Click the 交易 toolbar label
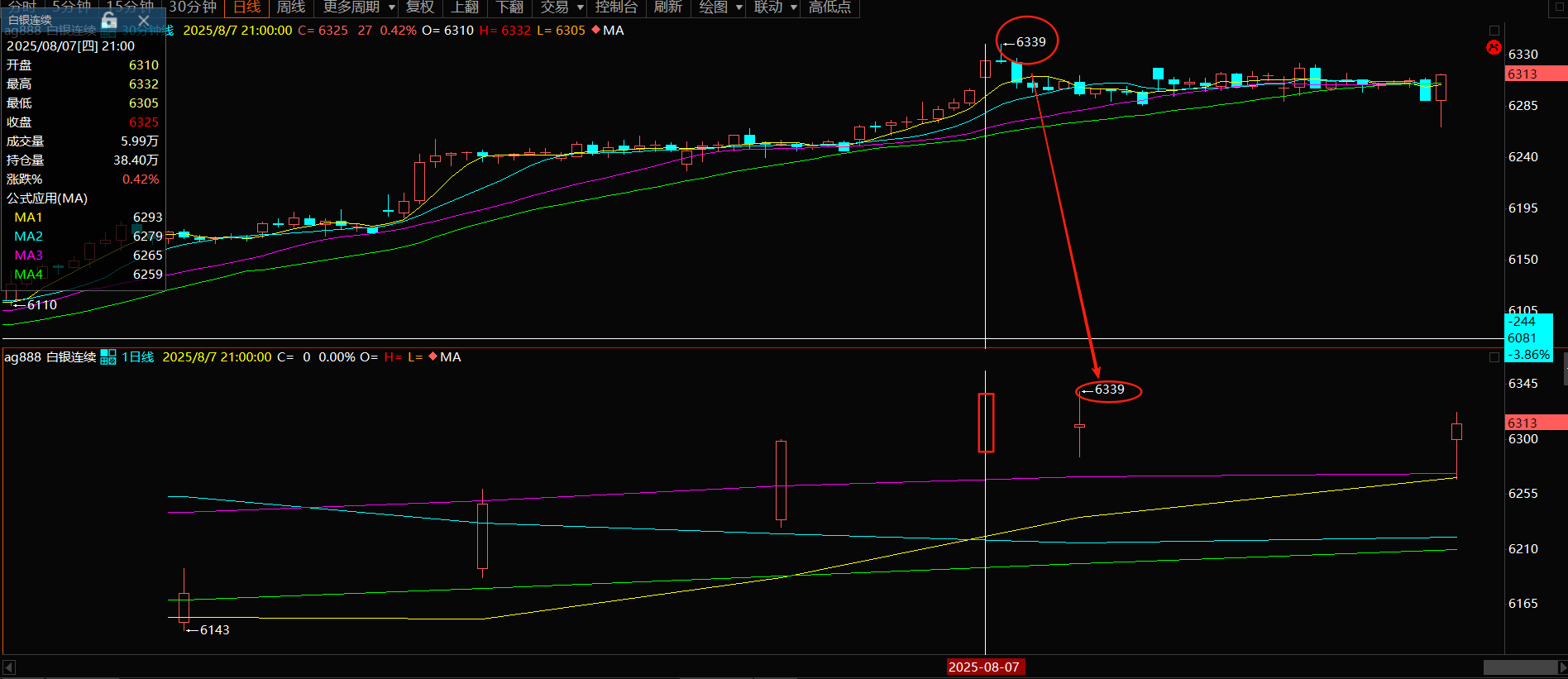 coord(554,7)
